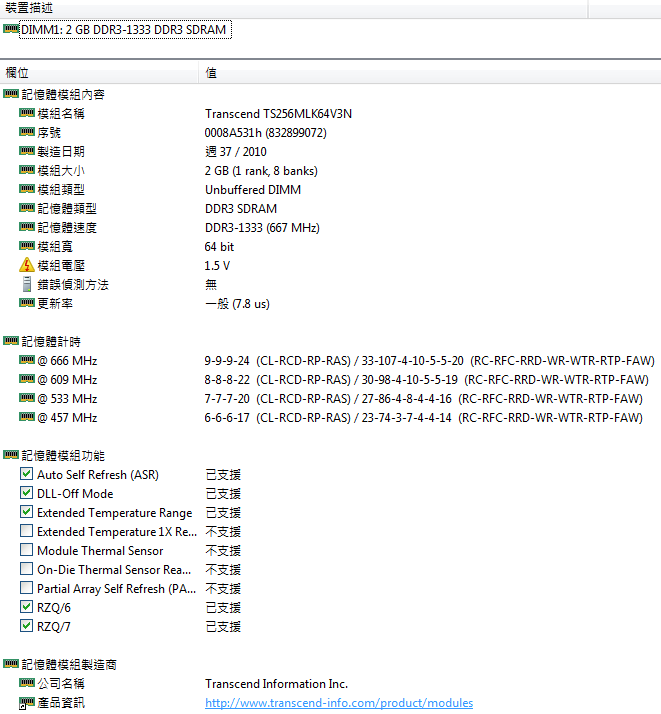Click the icon next to 模組大小
This screenshot has width=661, height=714.
pyautogui.click(x=26, y=170)
